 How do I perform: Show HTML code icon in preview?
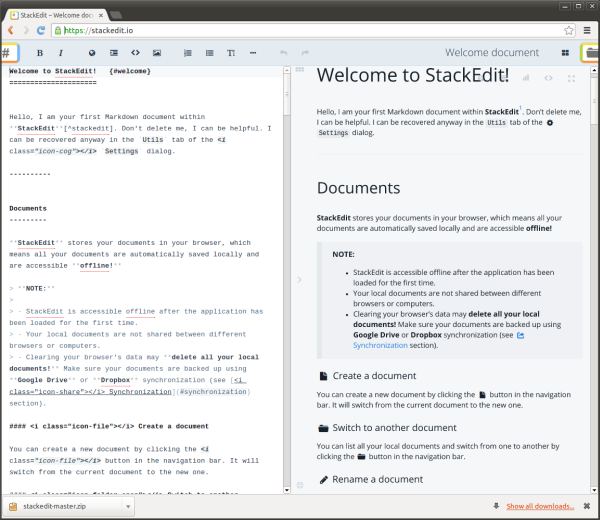click(548, 78)
